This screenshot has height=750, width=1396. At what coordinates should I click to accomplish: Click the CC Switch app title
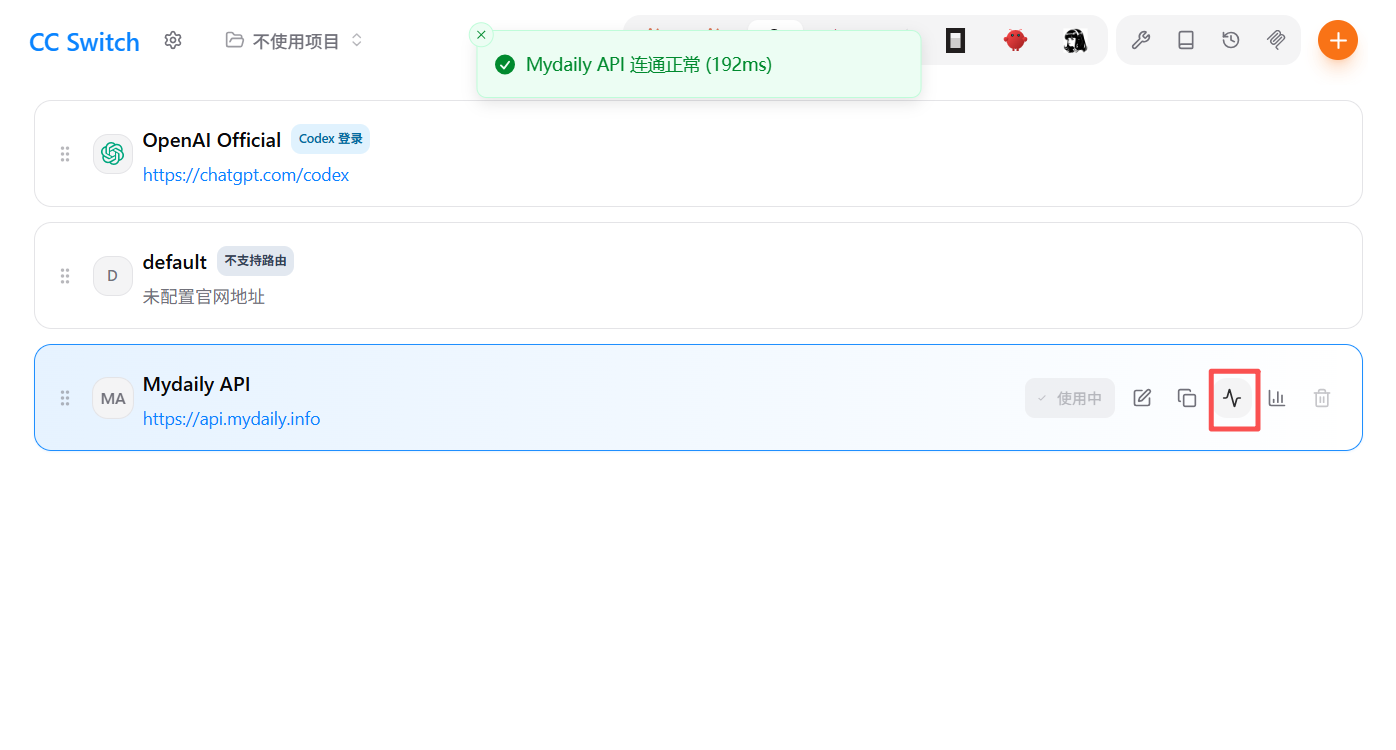tap(85, 42)
